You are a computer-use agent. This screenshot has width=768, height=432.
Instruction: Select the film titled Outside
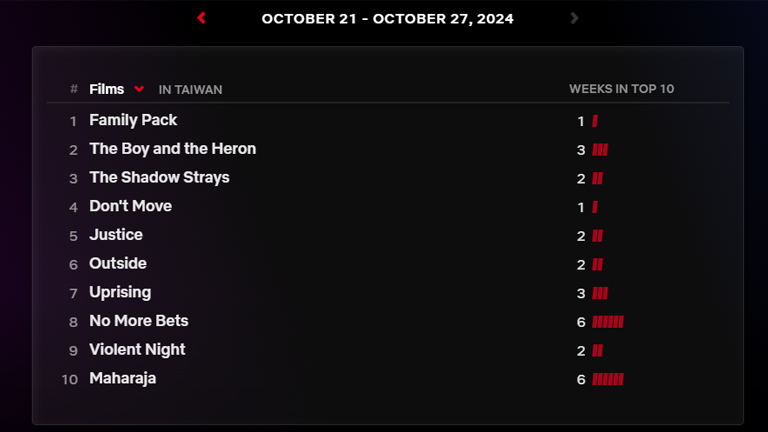pos(118,264)
